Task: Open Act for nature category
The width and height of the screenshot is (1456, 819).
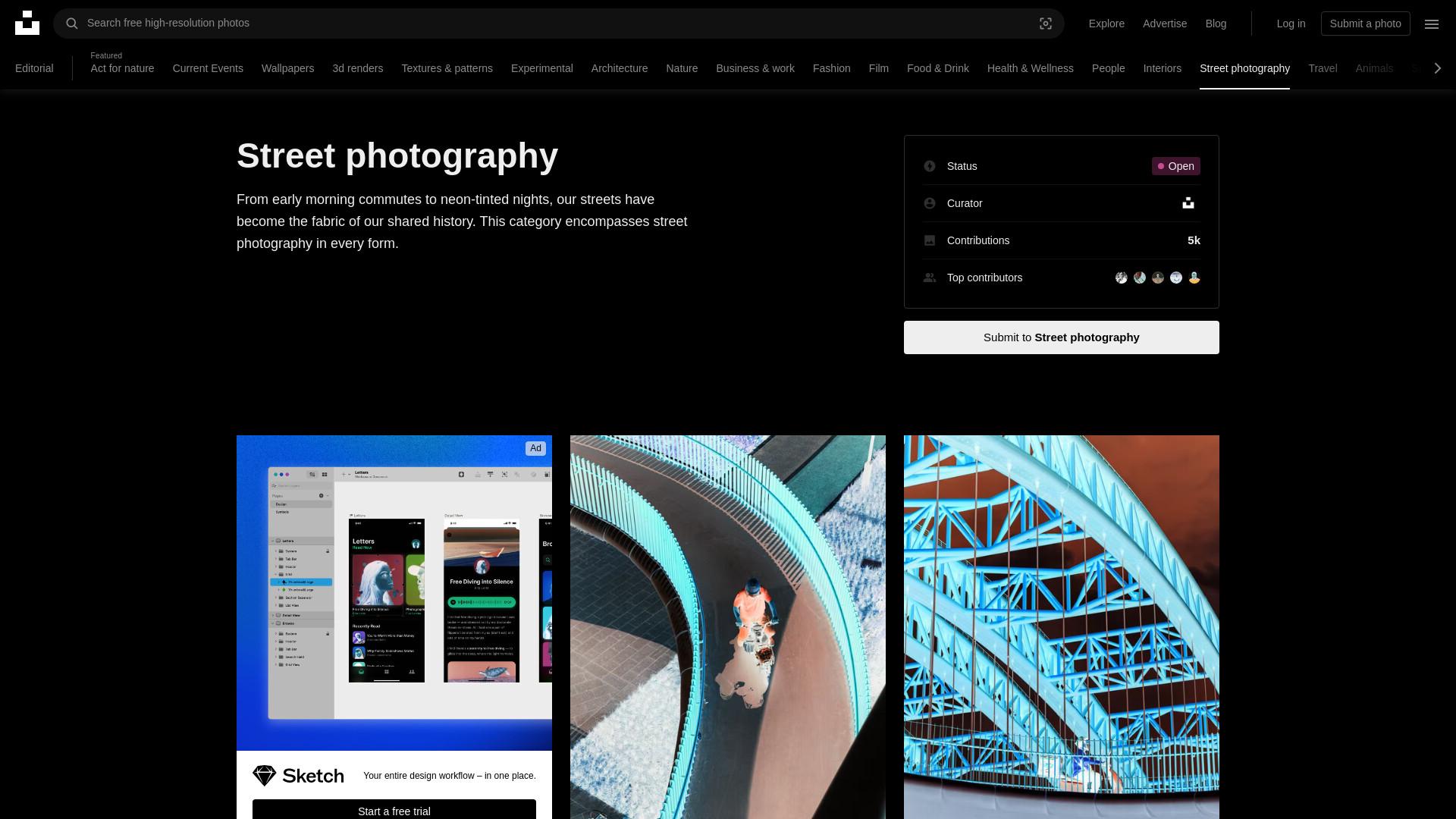Action: [122, 68]
